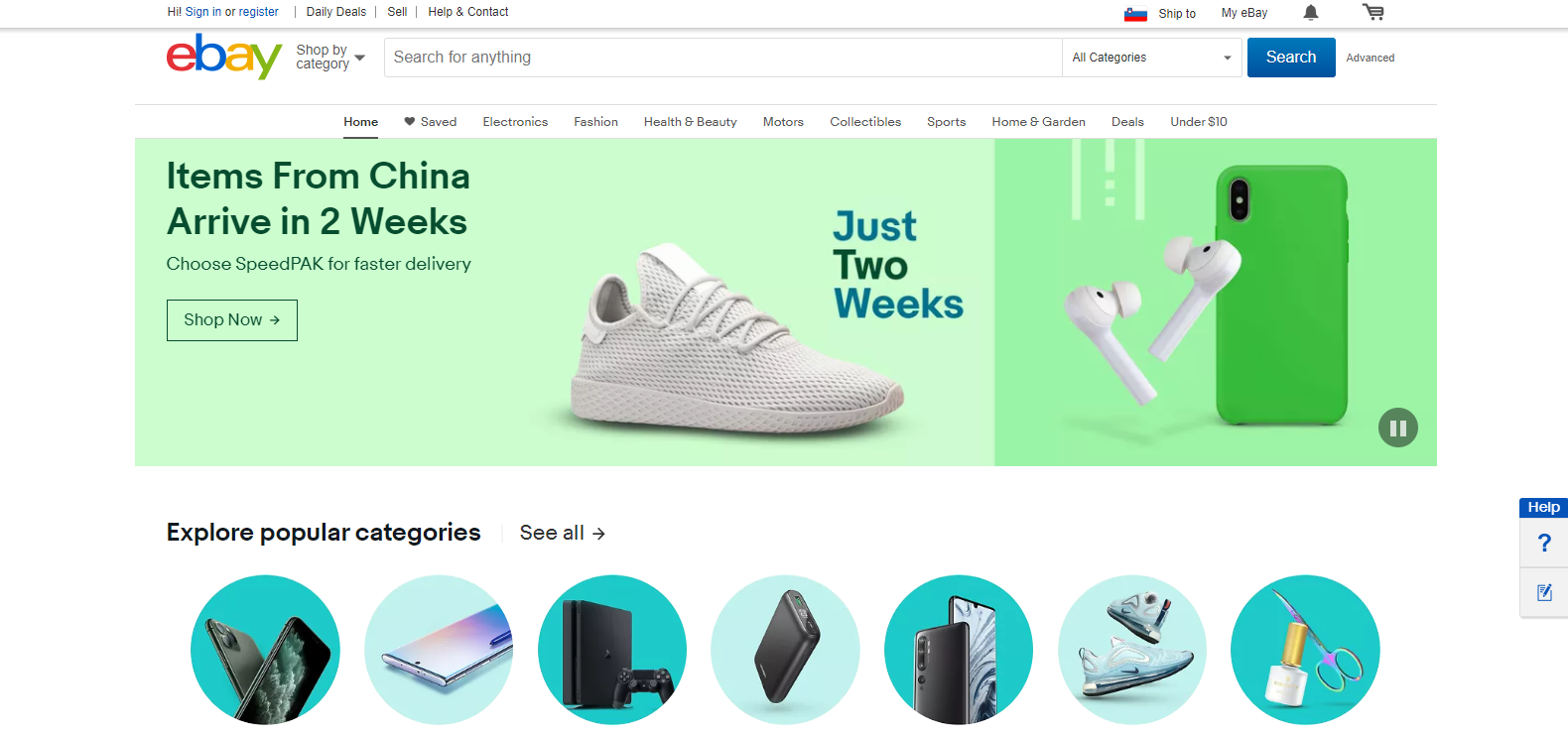This screenshot has height=737, width=1568.
Task: Pause the banner carousel
Action: [1397, 428]
